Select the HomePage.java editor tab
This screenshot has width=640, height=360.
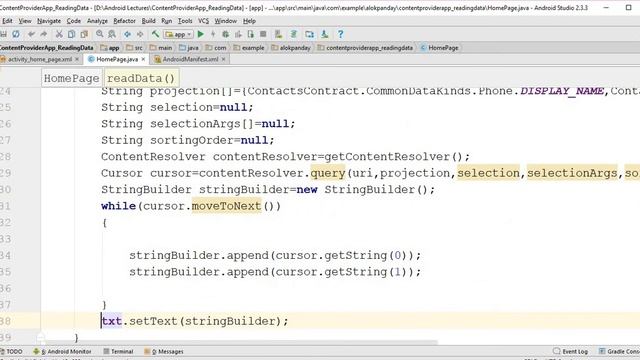pyautogui.click(x=117, y=59)
